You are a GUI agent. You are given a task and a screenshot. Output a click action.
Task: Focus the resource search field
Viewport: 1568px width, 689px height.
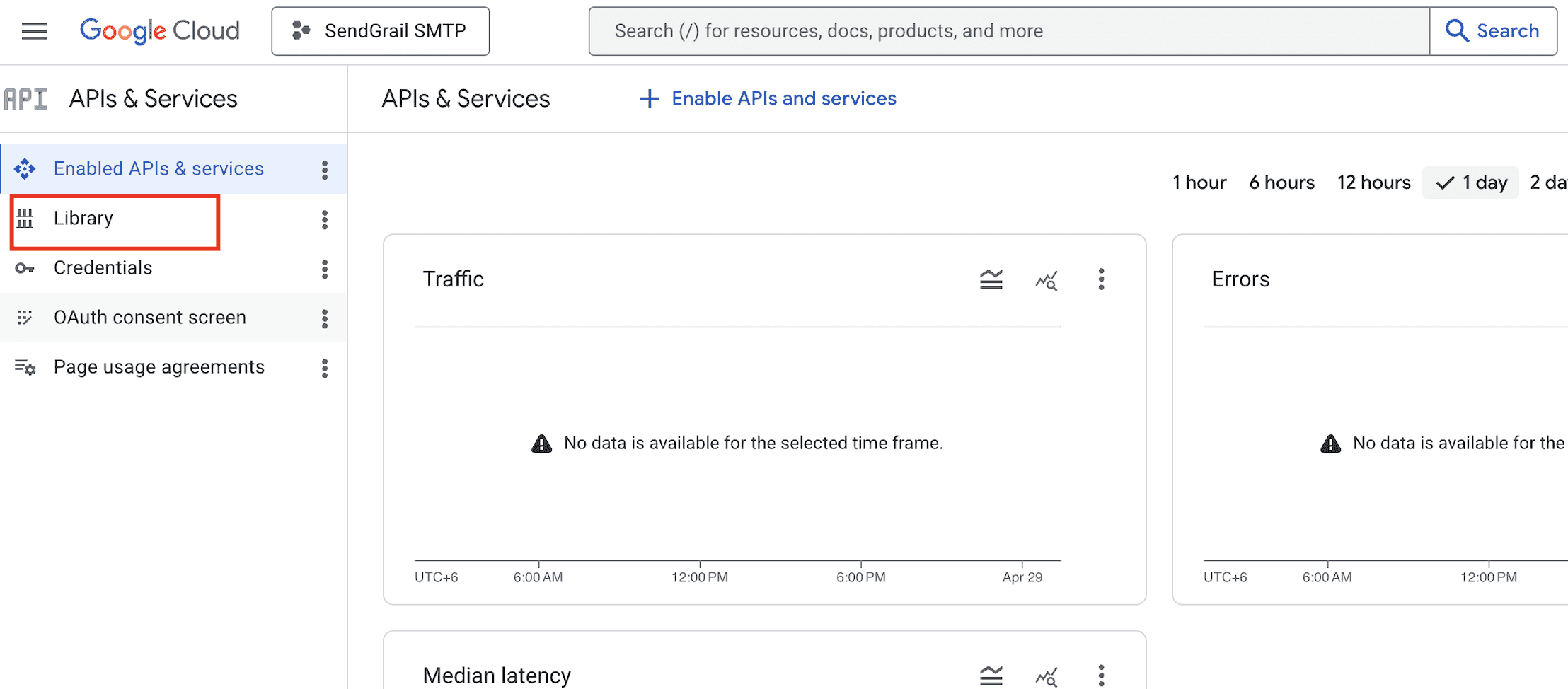pos(1009,31)
